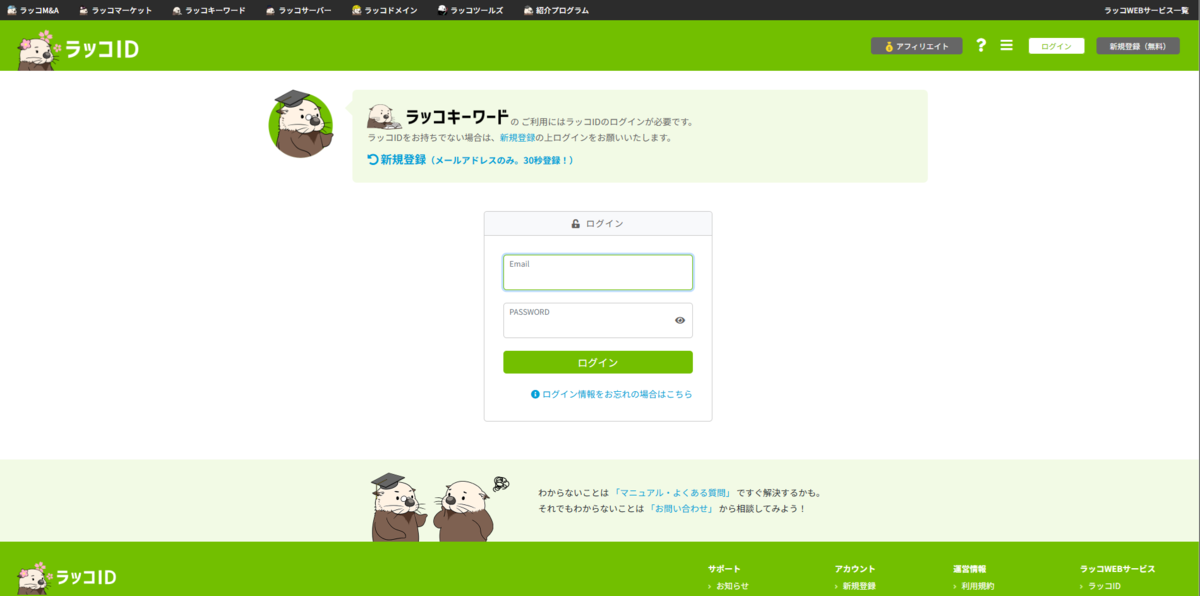Click the ラッコツールズ icon in top bar
This screenshot has height=596, width=1200.
tap(442, 10)
